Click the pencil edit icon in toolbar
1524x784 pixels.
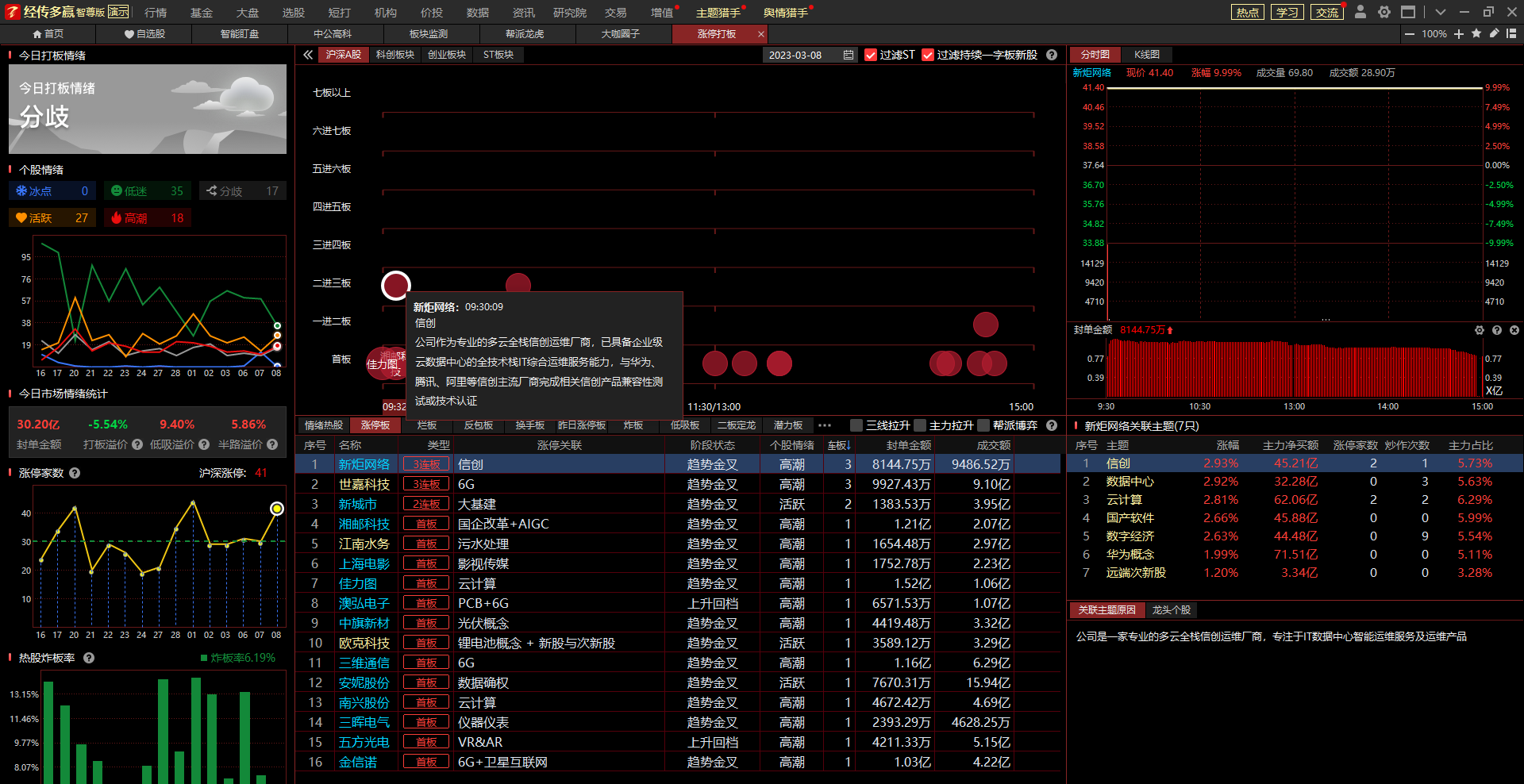[1494, 33]
